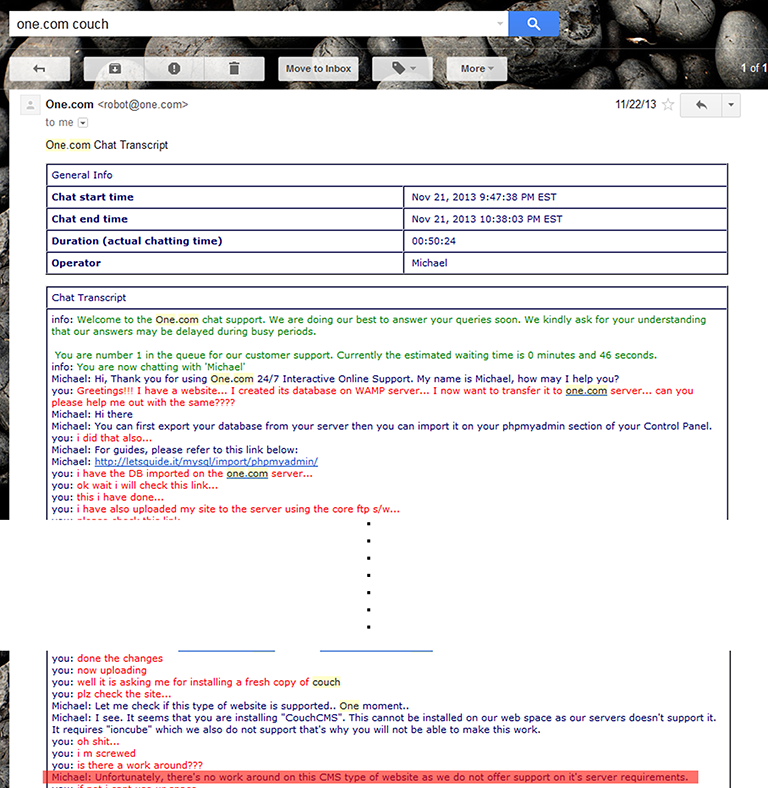Image resolution: width=768 pixels, height=788 pixels.
Task: Click the date '11/22/13'
Action: [x=636, y=105]
